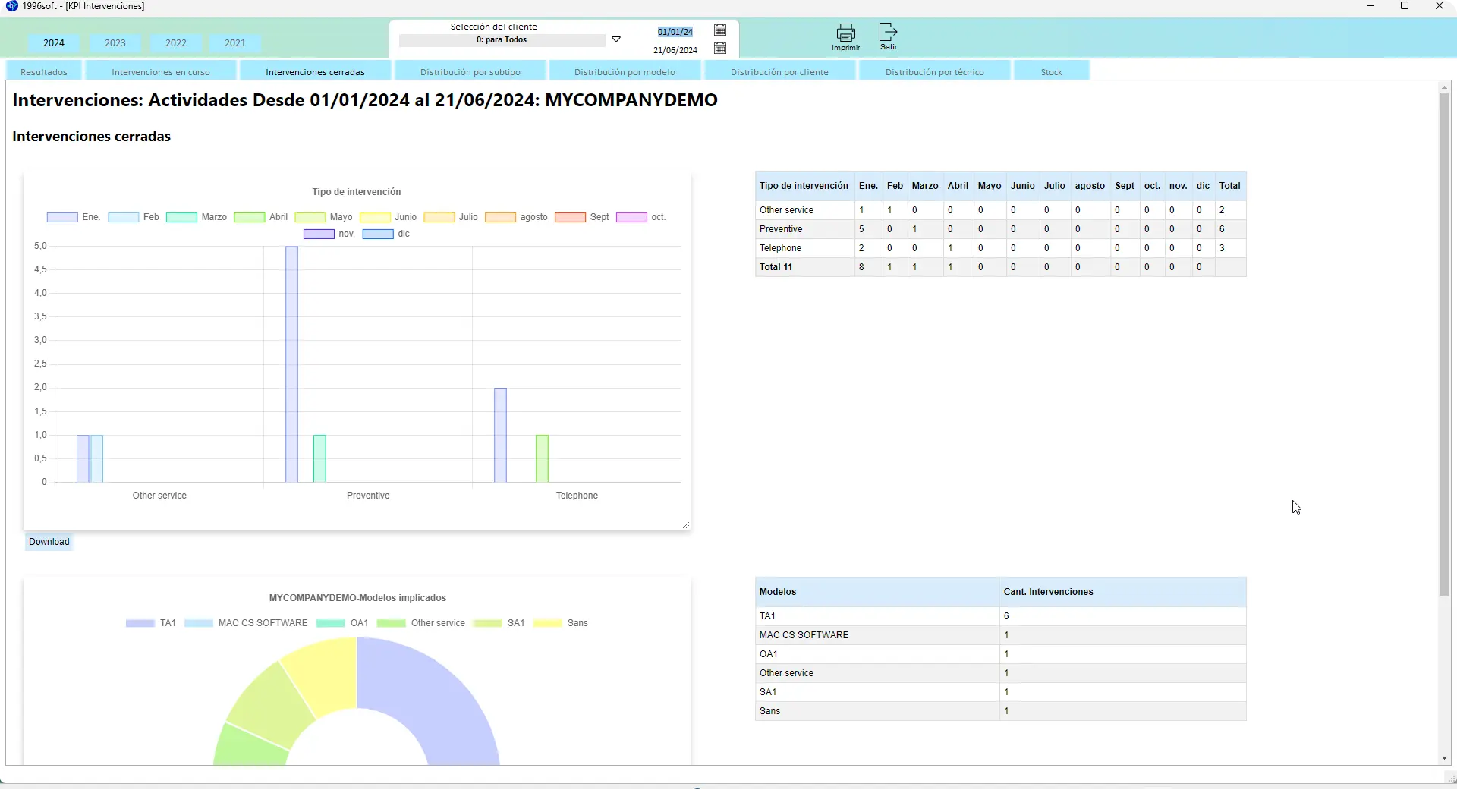
Task: Open calendar for end date 21/06/2024
Action: tap(720, 48)
